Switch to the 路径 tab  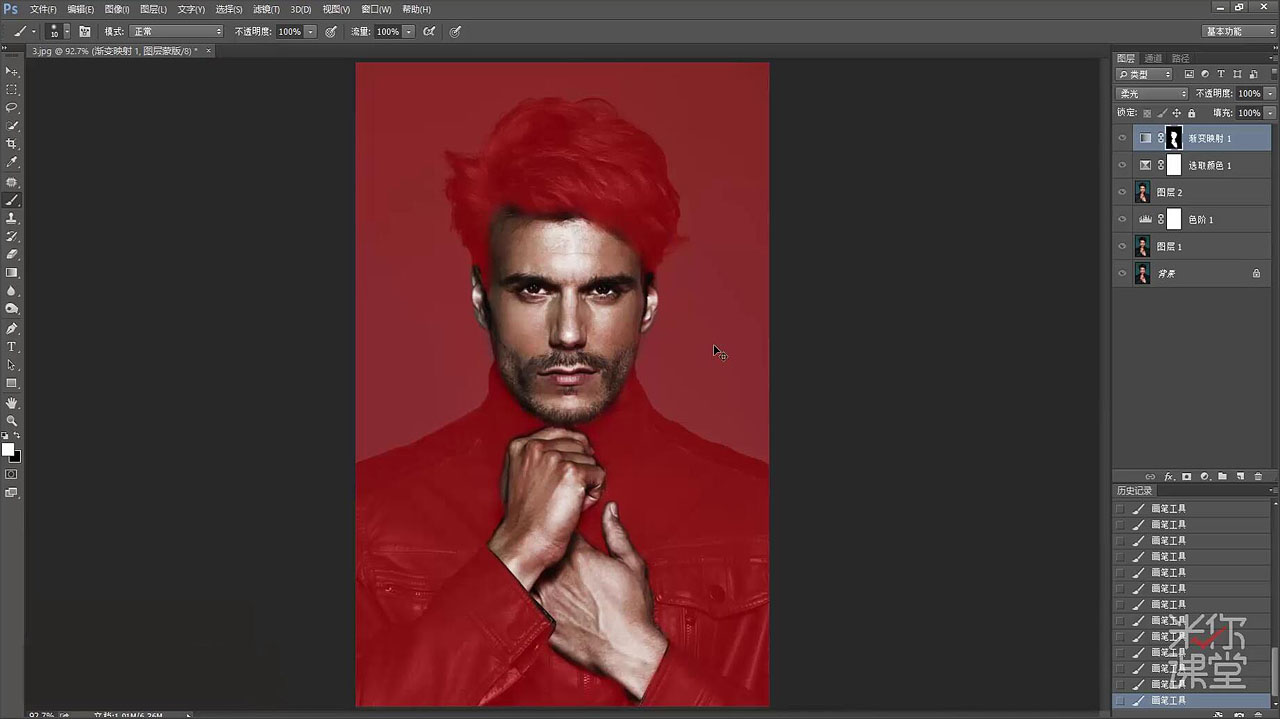1181,58
